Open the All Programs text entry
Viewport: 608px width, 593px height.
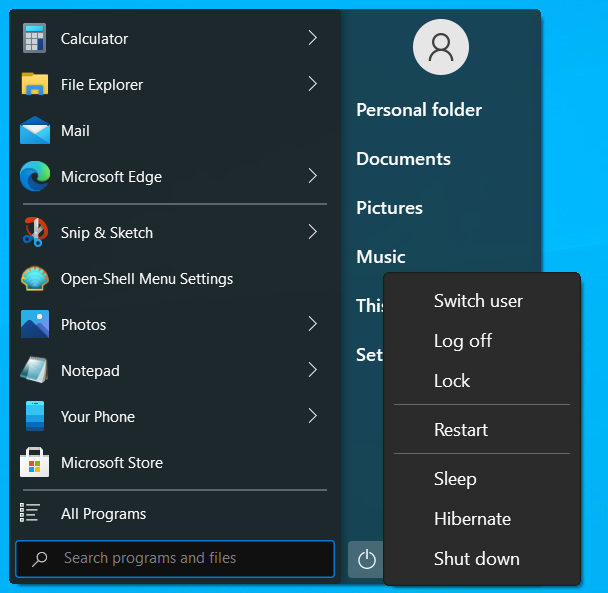[x=104, y=514]
